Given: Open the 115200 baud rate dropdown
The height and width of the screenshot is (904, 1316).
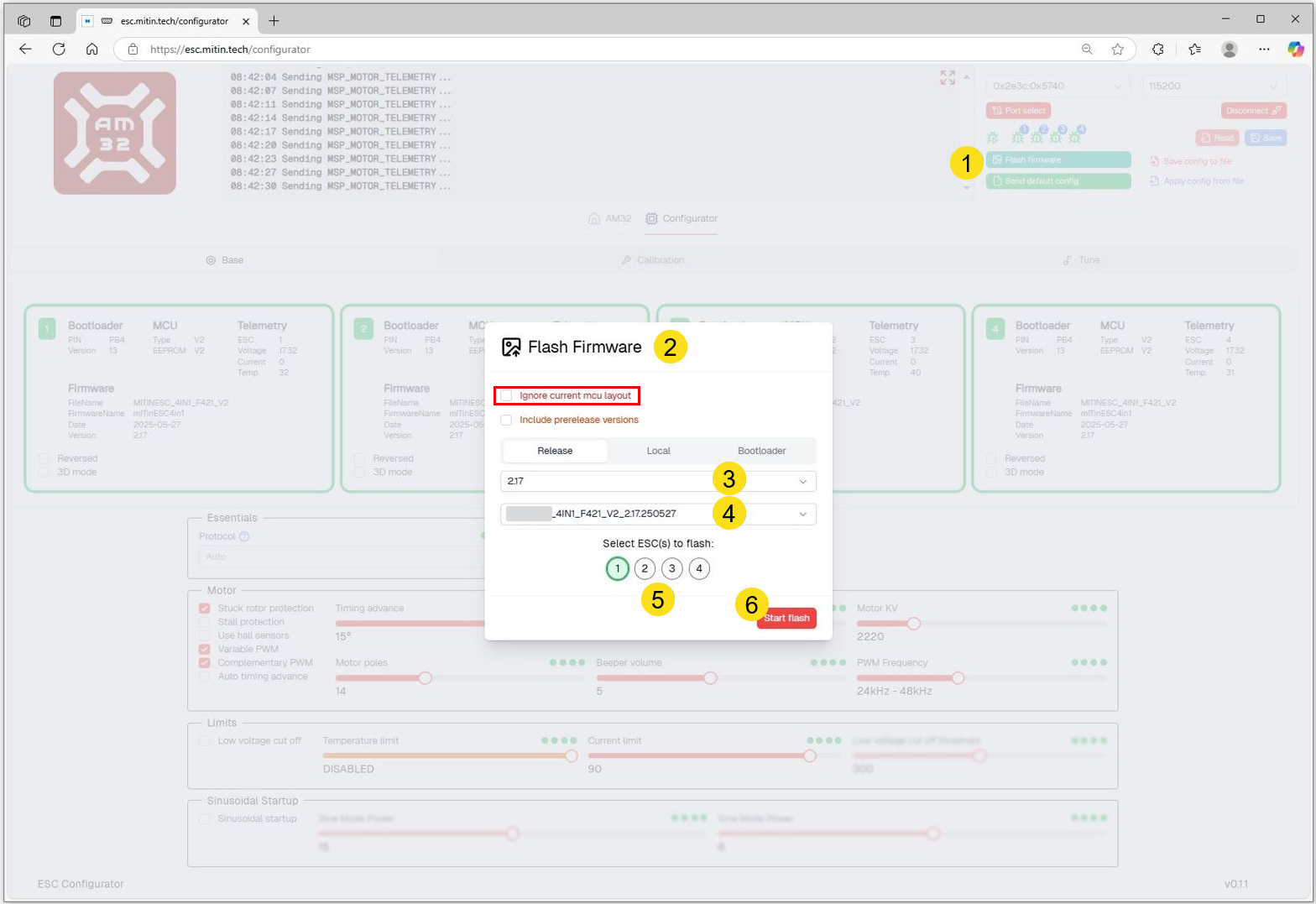Looking at the screenshot, I should pos(1214,86).
